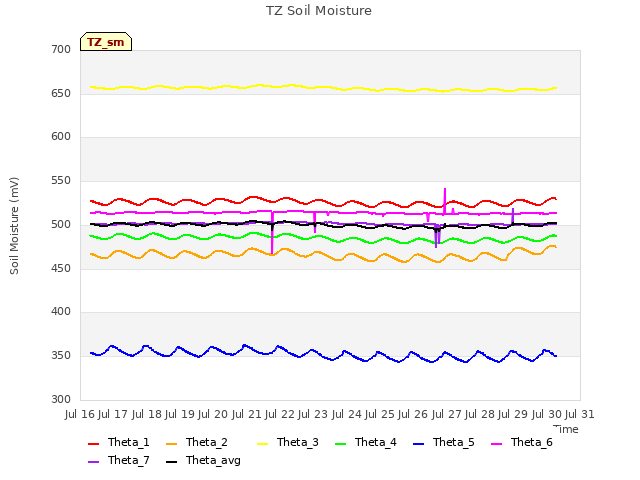Toggle Theta_1 legend entry
This screenshot has width=640, height=480.
click(119, 442)
